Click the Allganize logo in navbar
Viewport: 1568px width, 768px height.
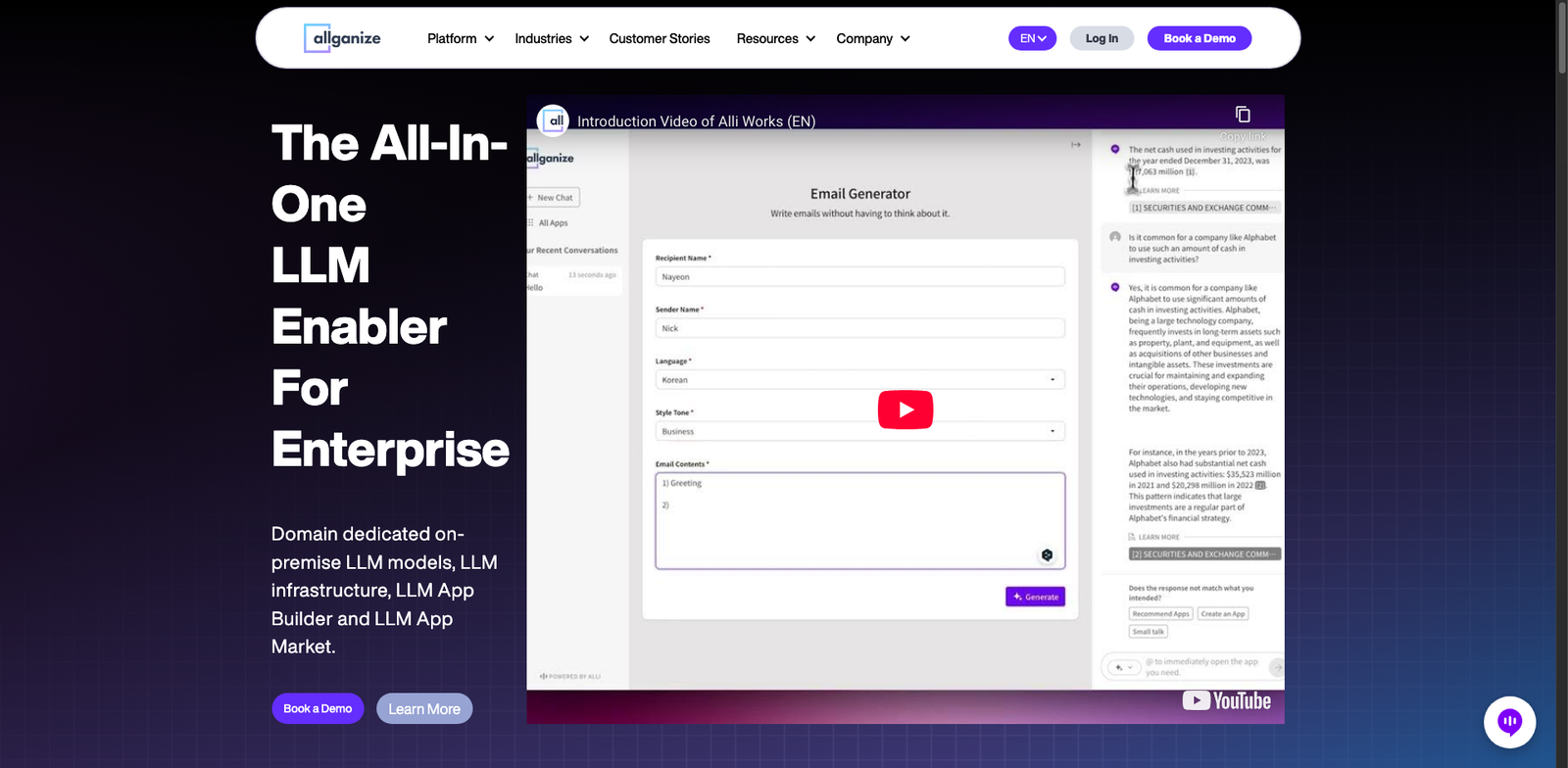point(342,38)
